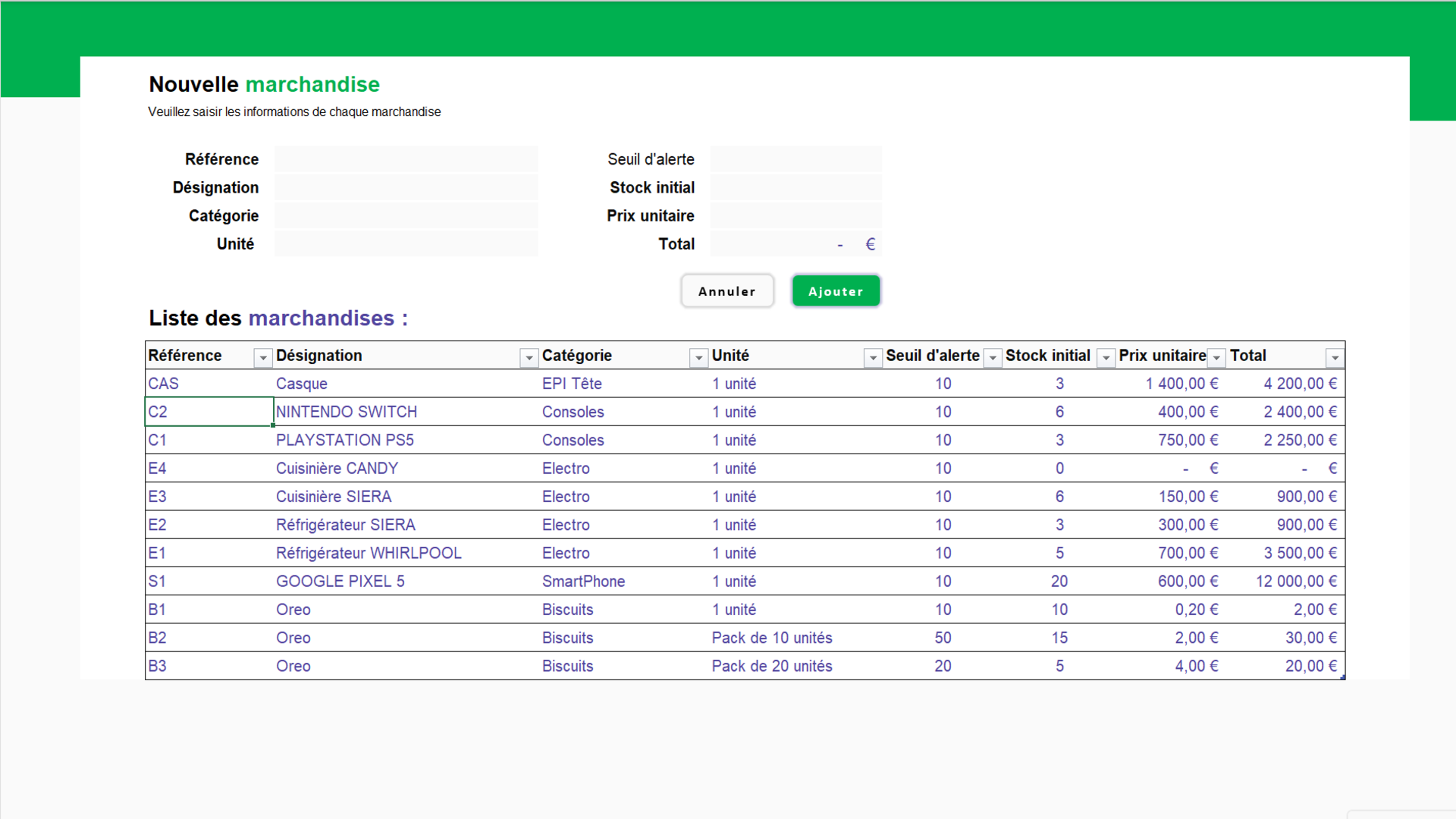Click the CAS reference cell
Viewport: 1456px width, 819px height.
[x=164, y=384]
